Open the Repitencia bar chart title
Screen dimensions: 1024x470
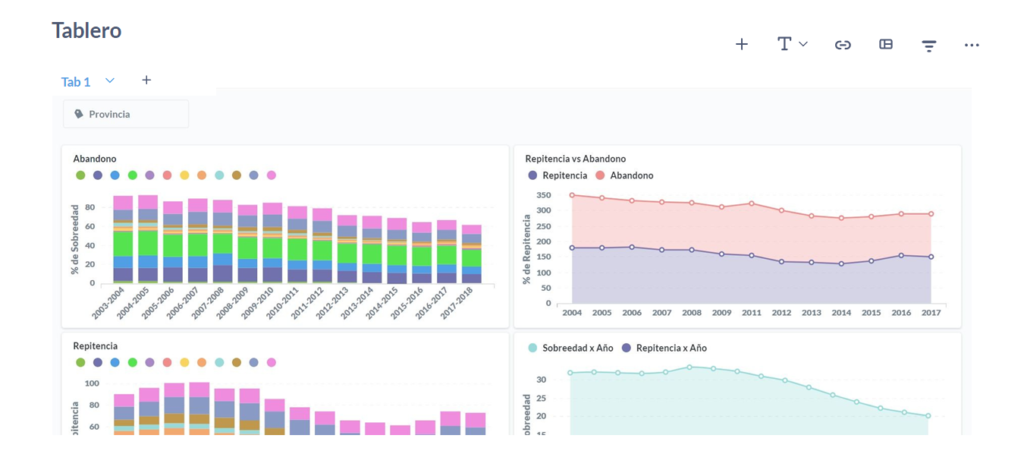point(95,346)
